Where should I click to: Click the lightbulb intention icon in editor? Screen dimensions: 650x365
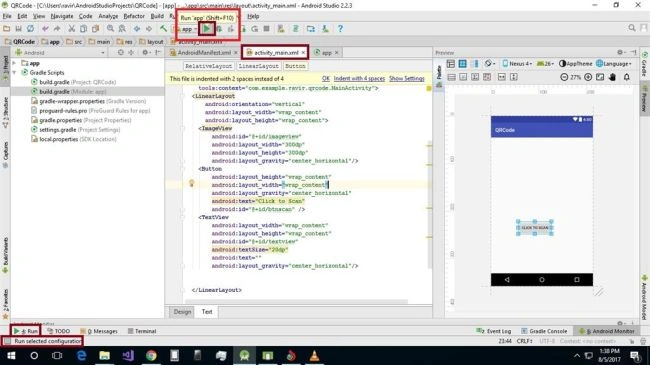click(192, 183)
